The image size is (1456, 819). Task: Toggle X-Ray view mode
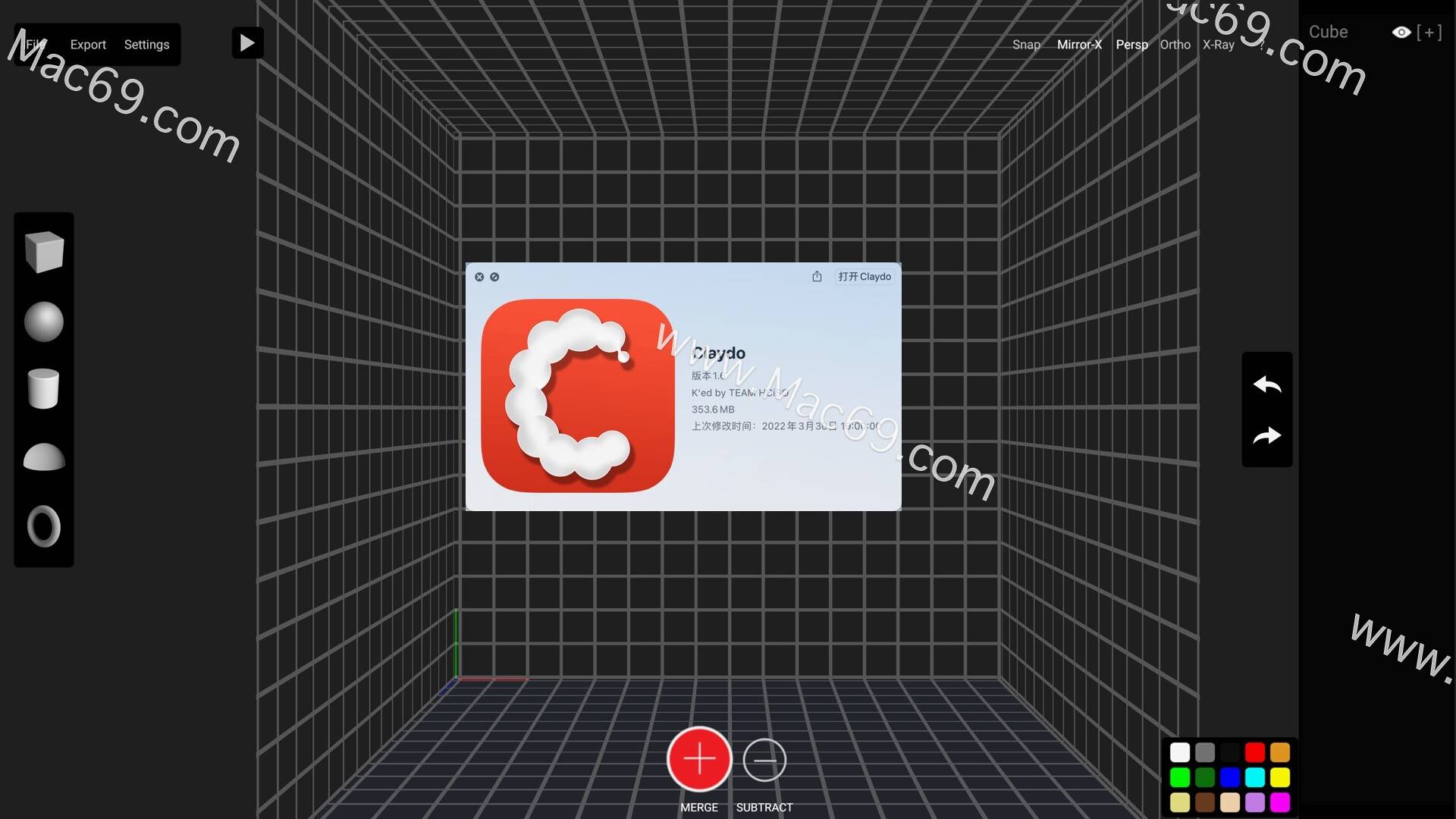coord(1217,44)
